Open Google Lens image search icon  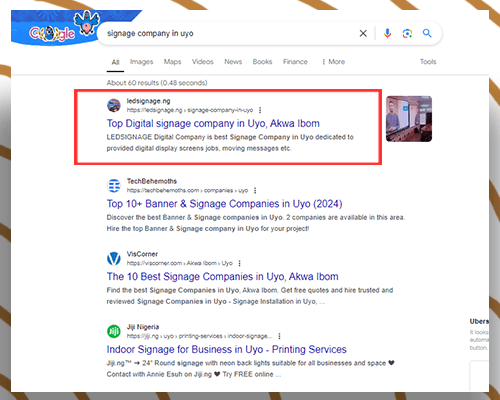click(407, 33)
